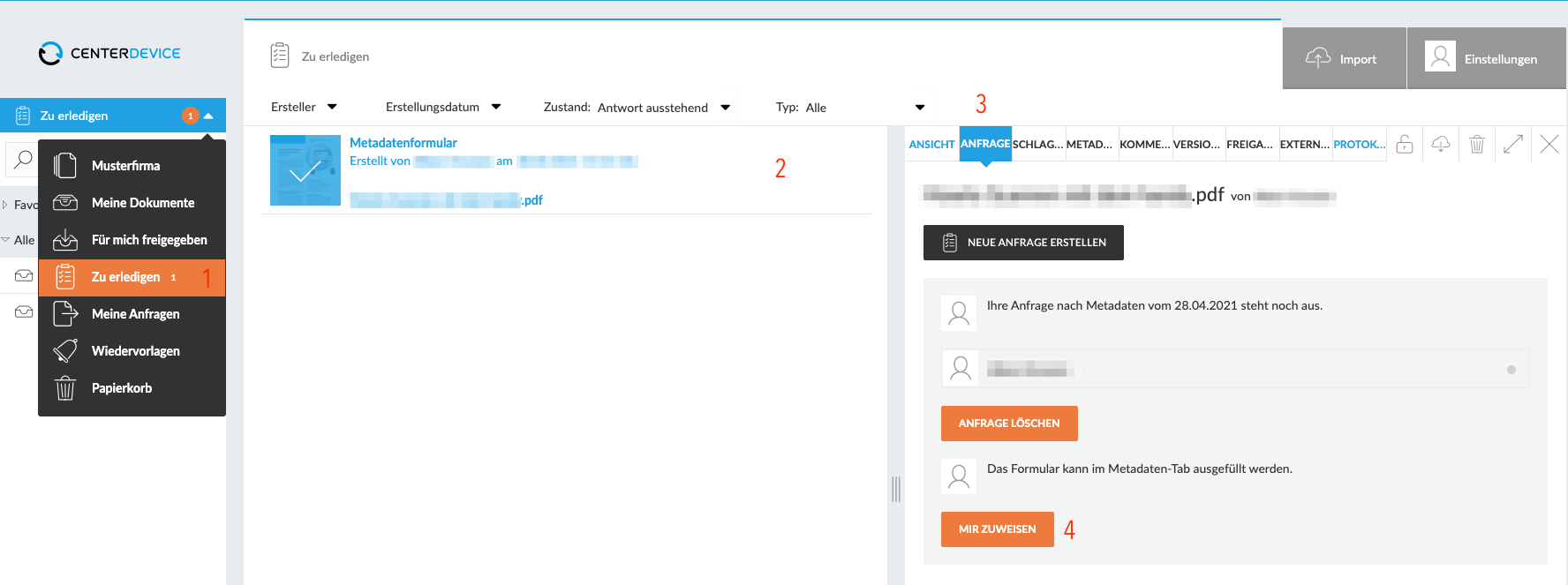
Task: Click the CenterDevice logo
Action: pyautogui.click(x=109, y=53)
